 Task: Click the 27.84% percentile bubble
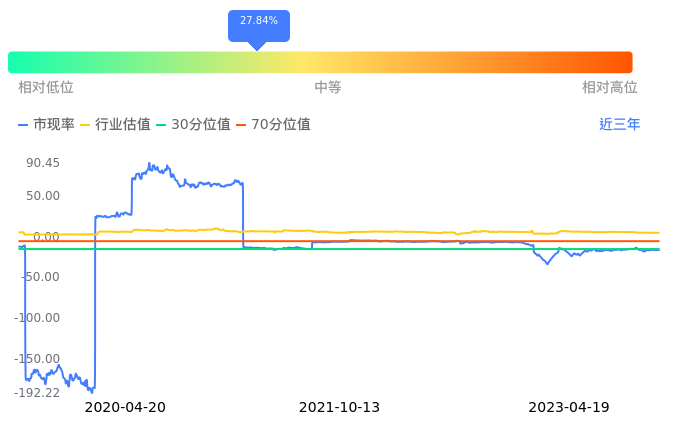(259, 21)
